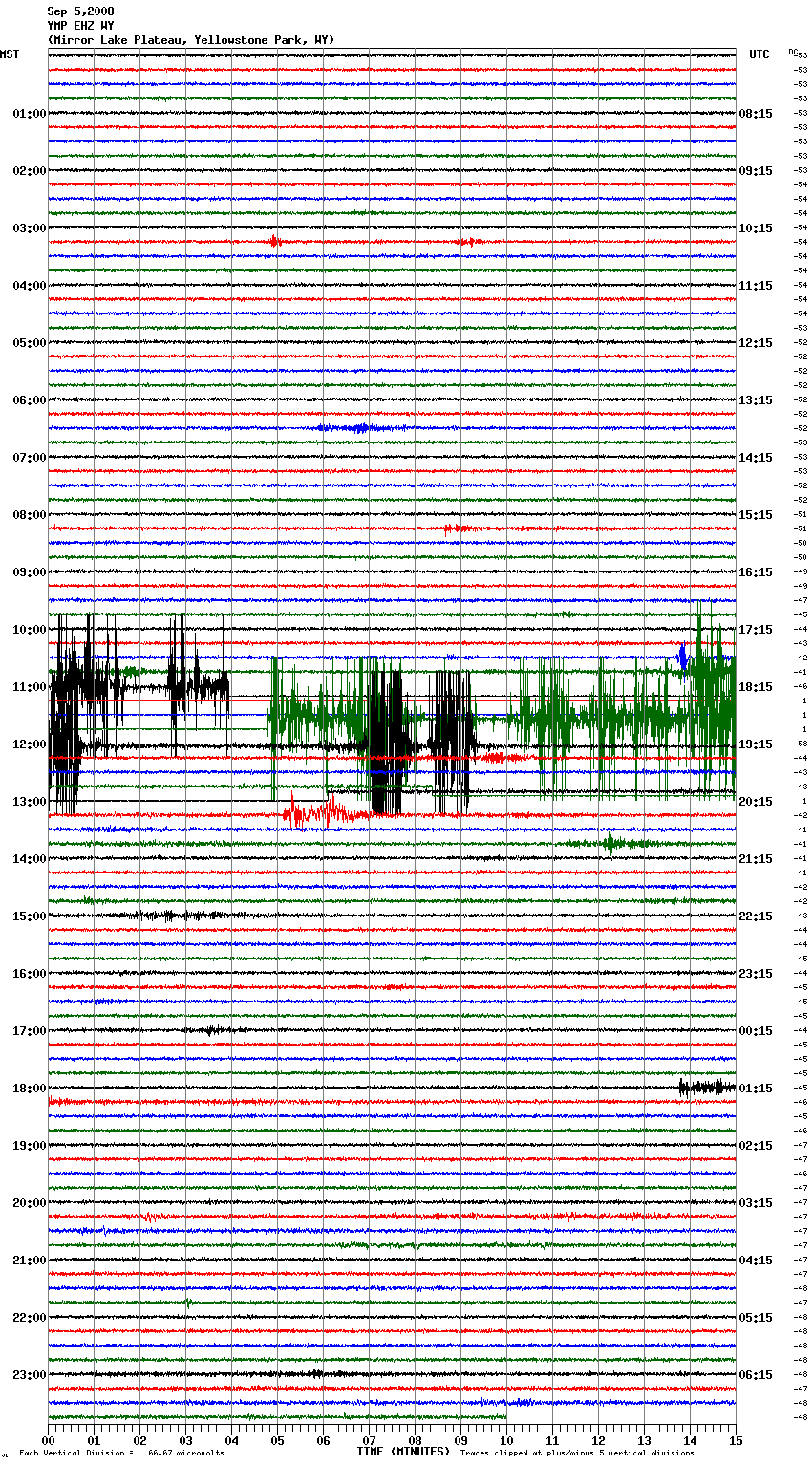
Task: Select the '06:00' MST time label
Action: [x=30, y=400]
